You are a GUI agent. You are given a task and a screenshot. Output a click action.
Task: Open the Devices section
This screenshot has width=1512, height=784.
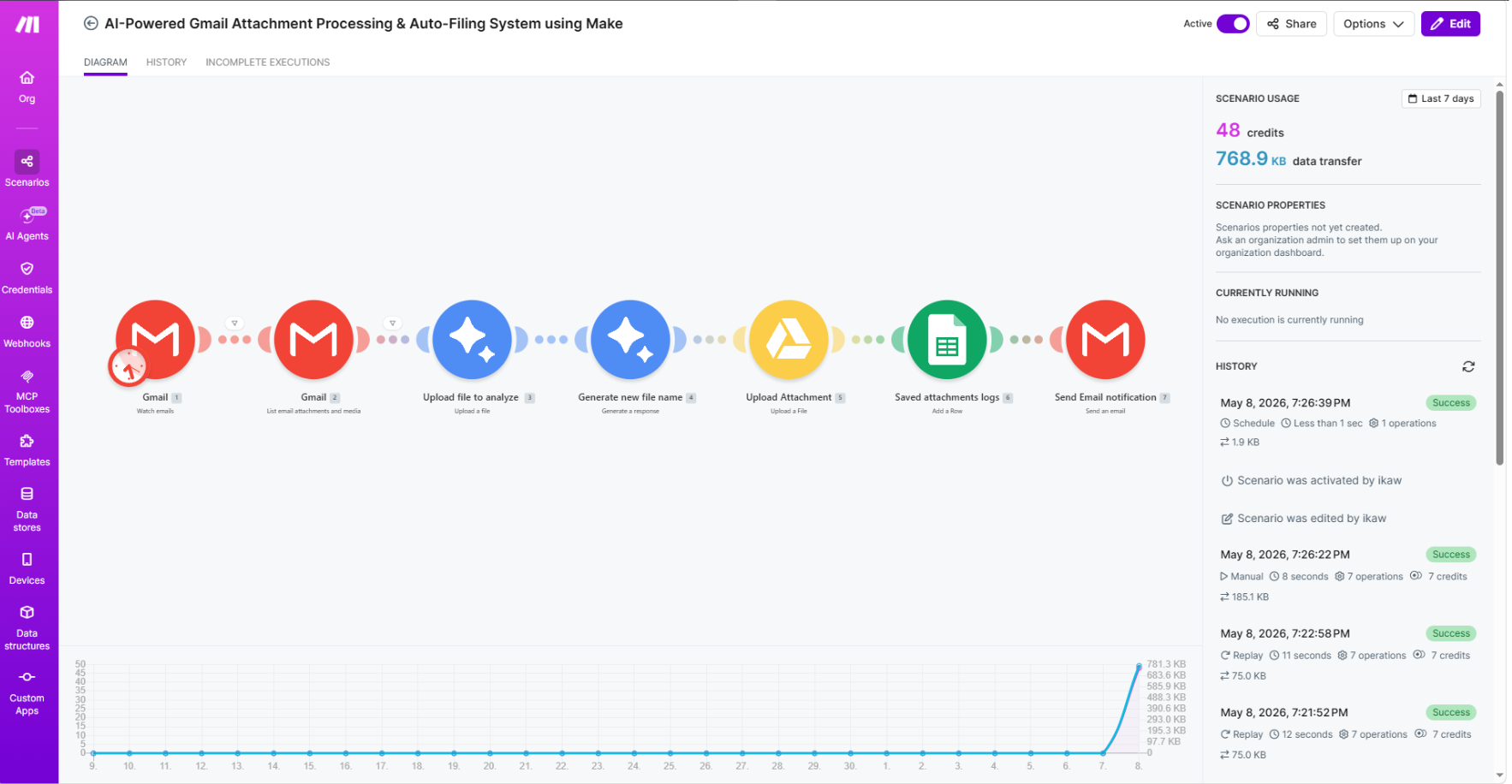(27, 568)
